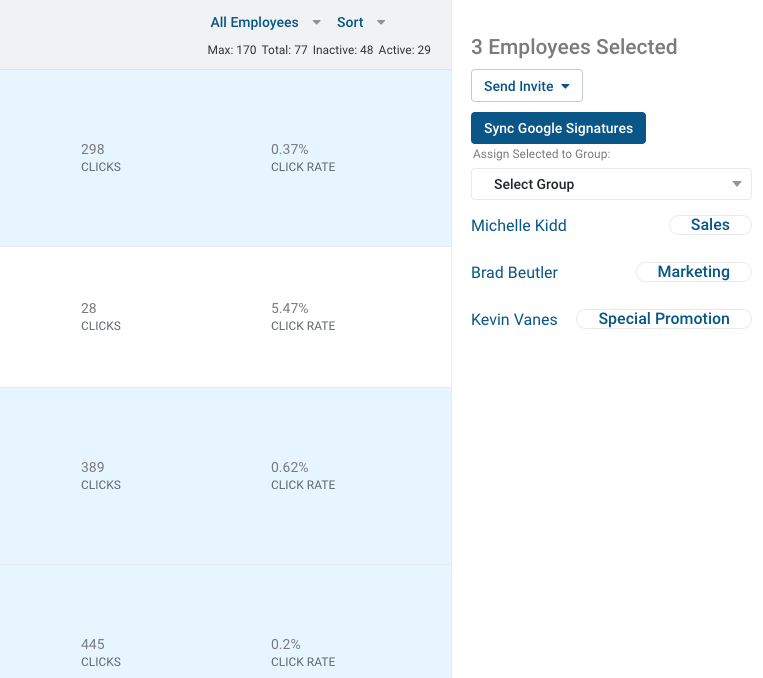Viewport: 763px width, 678px height.
Task: Click Sync Google Signatures button
Action: [x=558, y=128]
